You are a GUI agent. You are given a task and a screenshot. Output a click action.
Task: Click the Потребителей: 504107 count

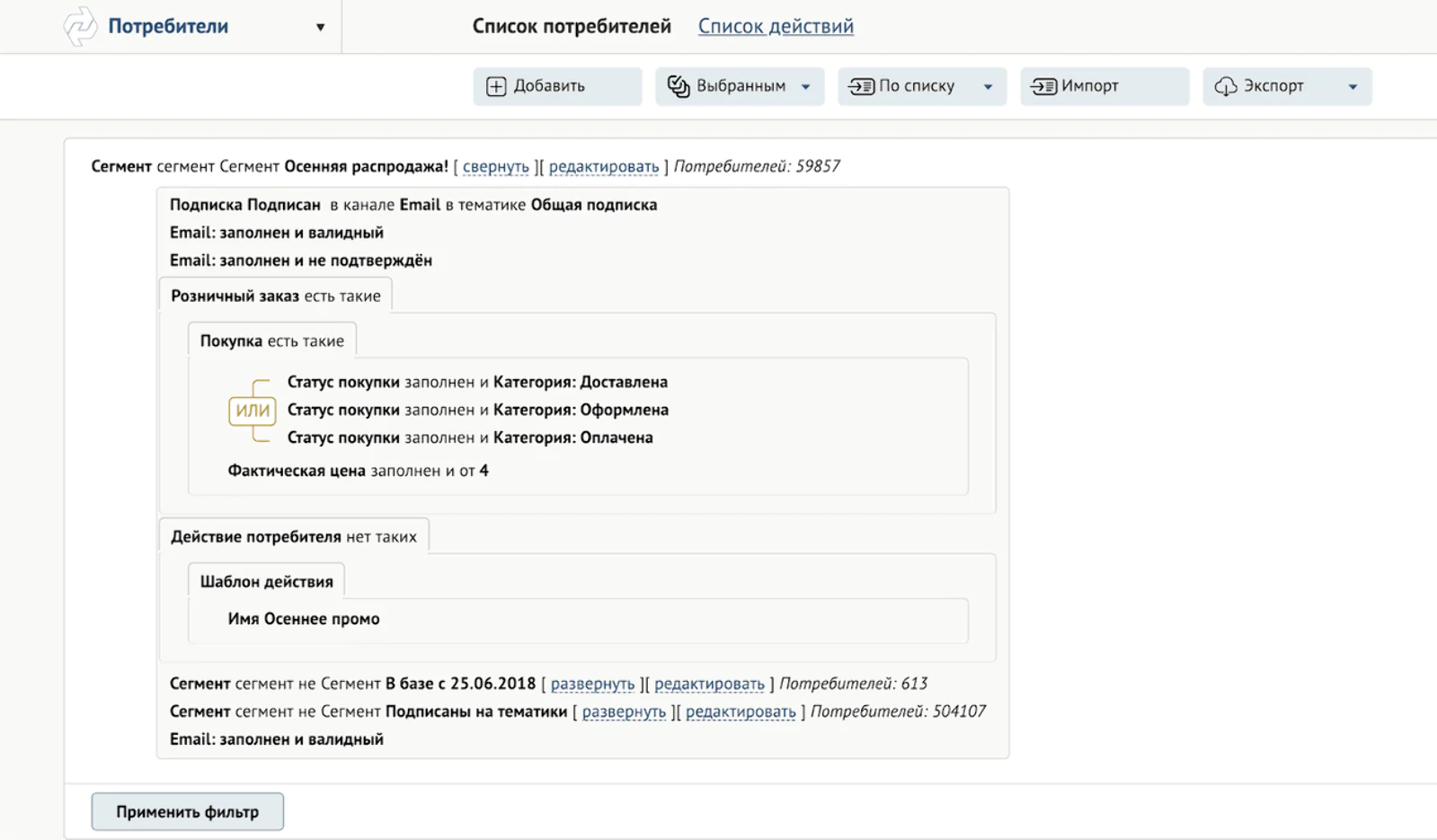pos(898,712)
